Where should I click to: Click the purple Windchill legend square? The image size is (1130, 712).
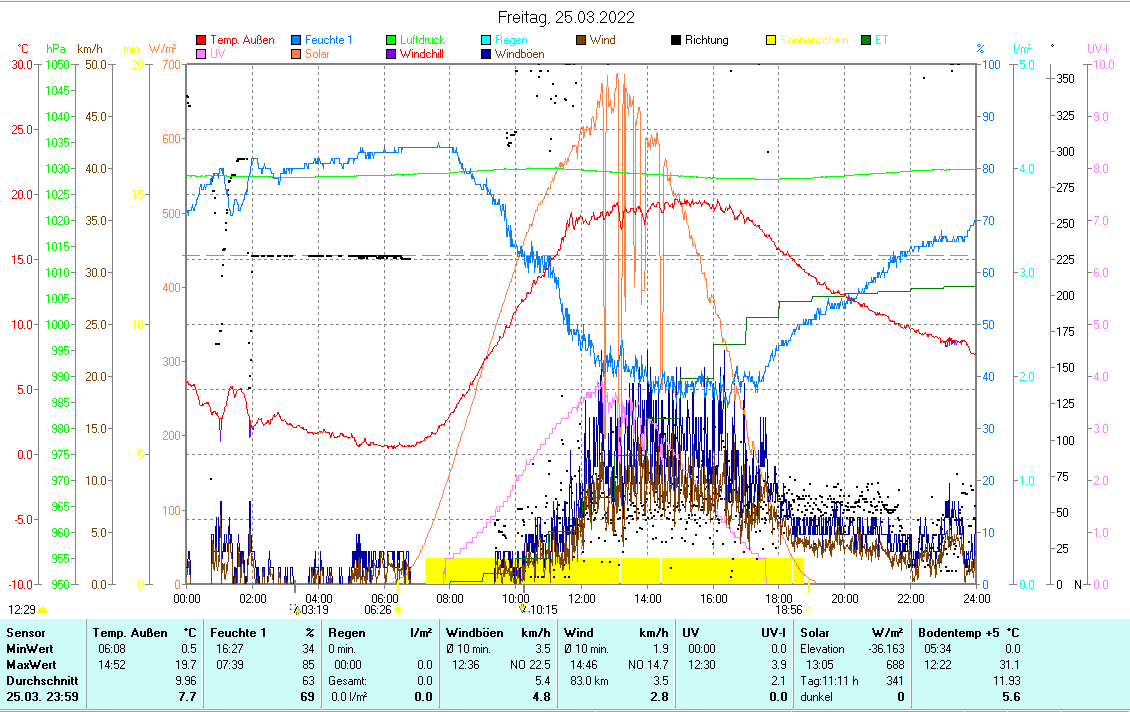pos(392,54)
